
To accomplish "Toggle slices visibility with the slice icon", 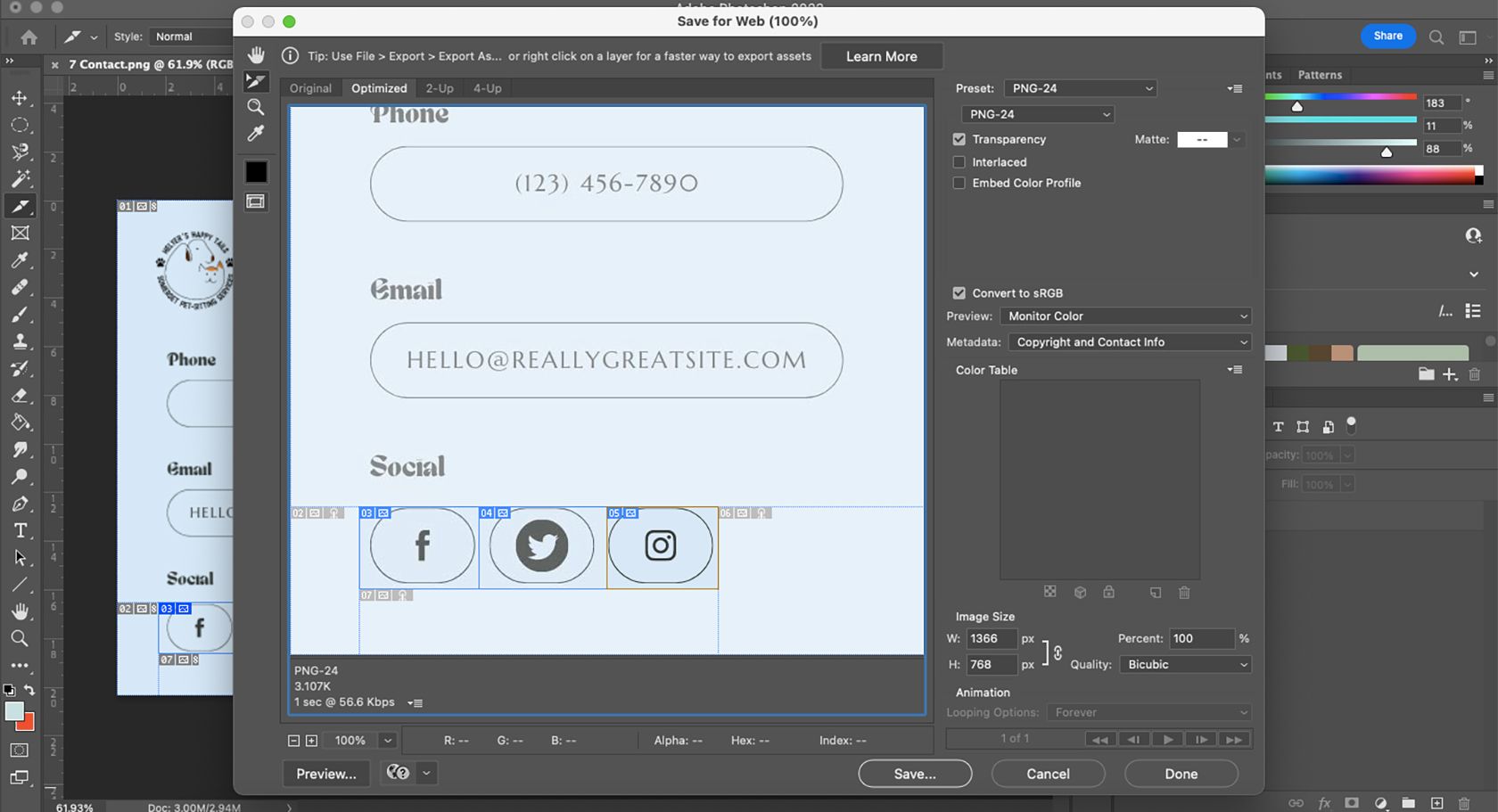I will pyautogui.click(x=256, y=201).
